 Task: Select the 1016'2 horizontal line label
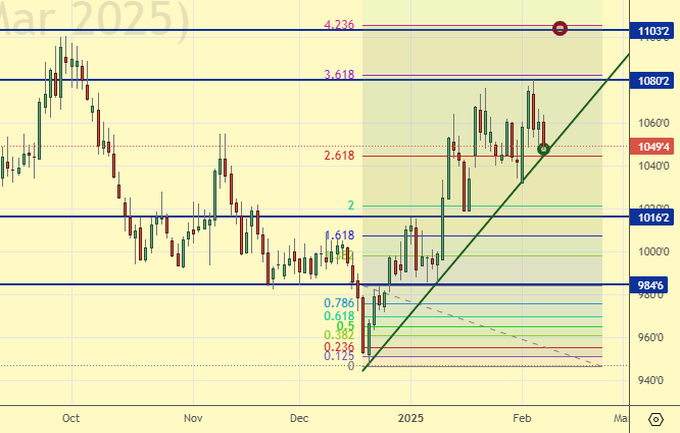point(653,216)
